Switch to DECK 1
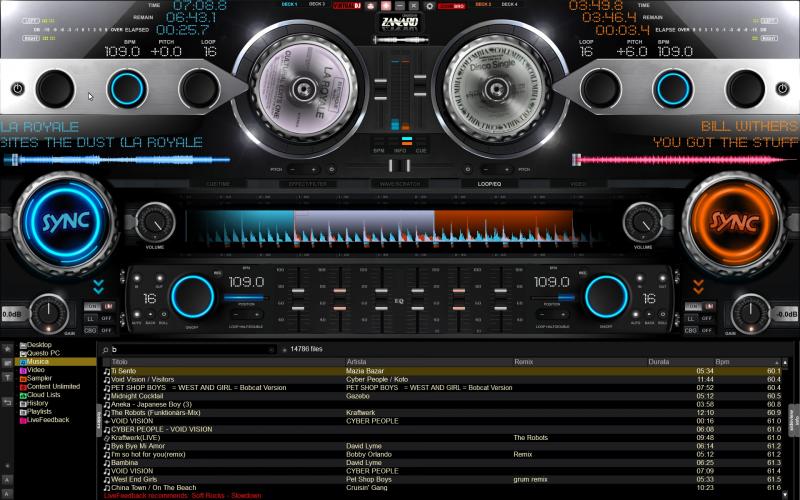Image resolution: width=800 pixels, height=500 pixels. pos(289,4)
